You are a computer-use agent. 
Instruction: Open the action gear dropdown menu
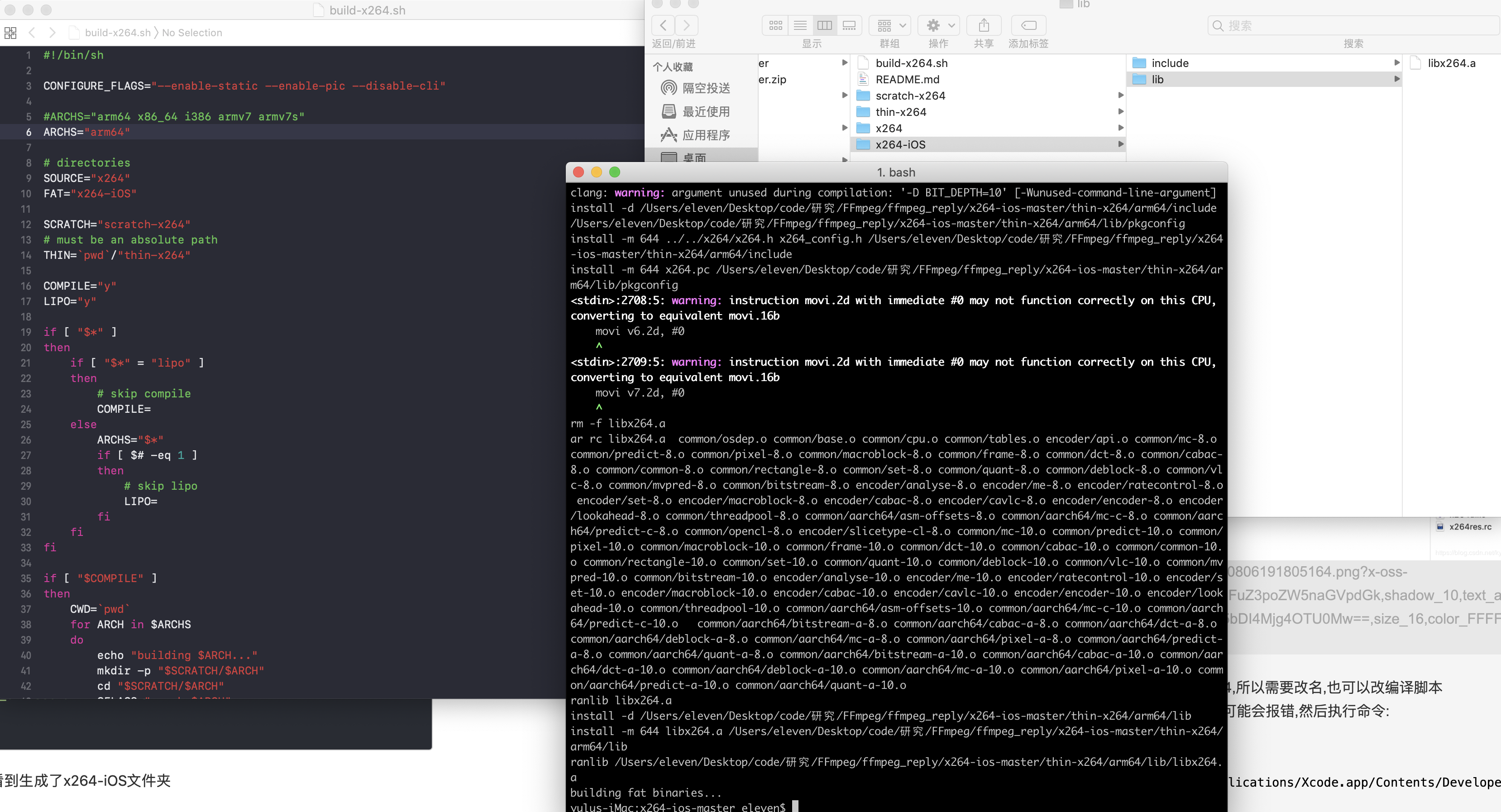[x=939, y=25]
